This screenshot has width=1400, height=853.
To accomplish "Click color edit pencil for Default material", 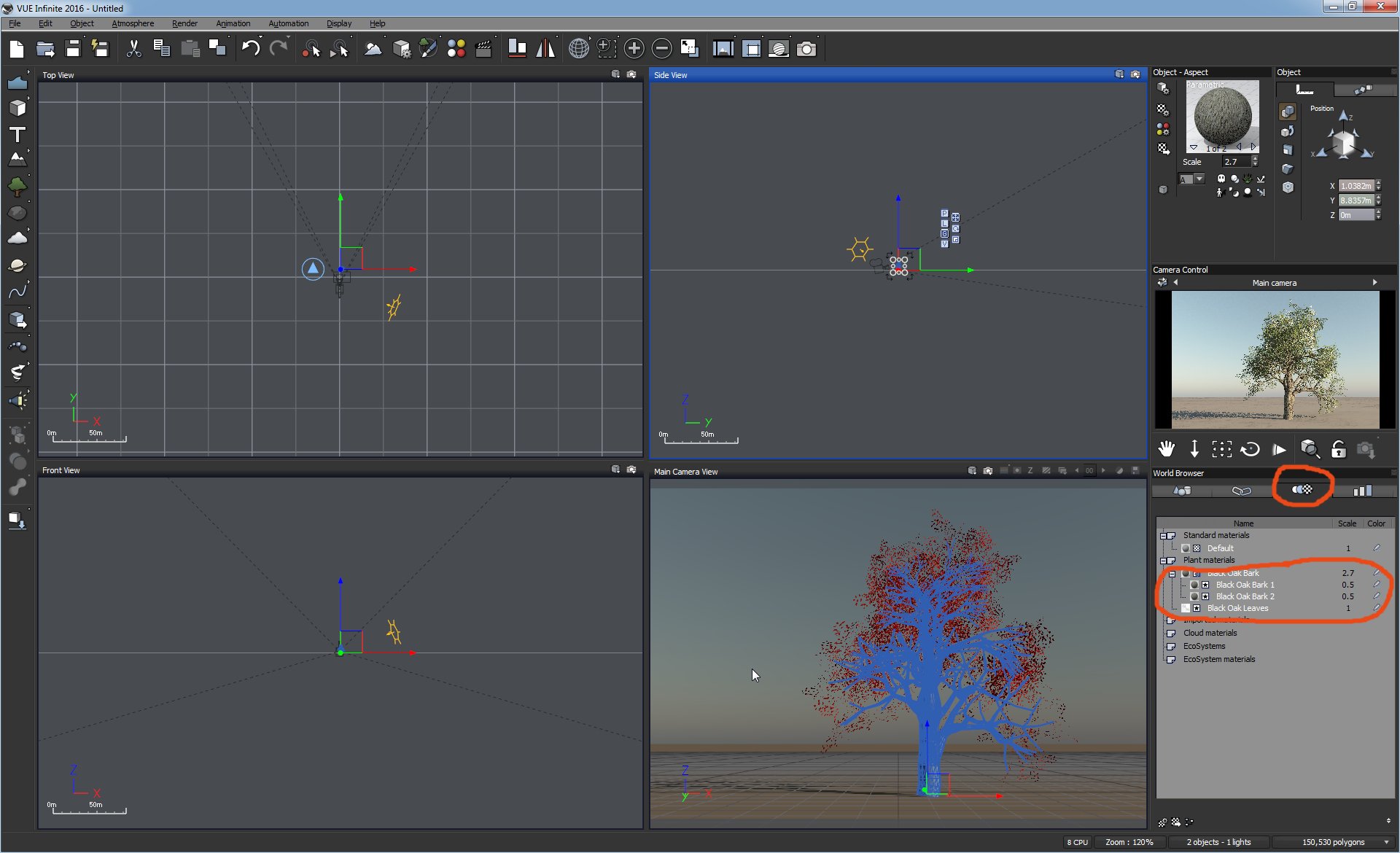I will [x=1376, y=548].
